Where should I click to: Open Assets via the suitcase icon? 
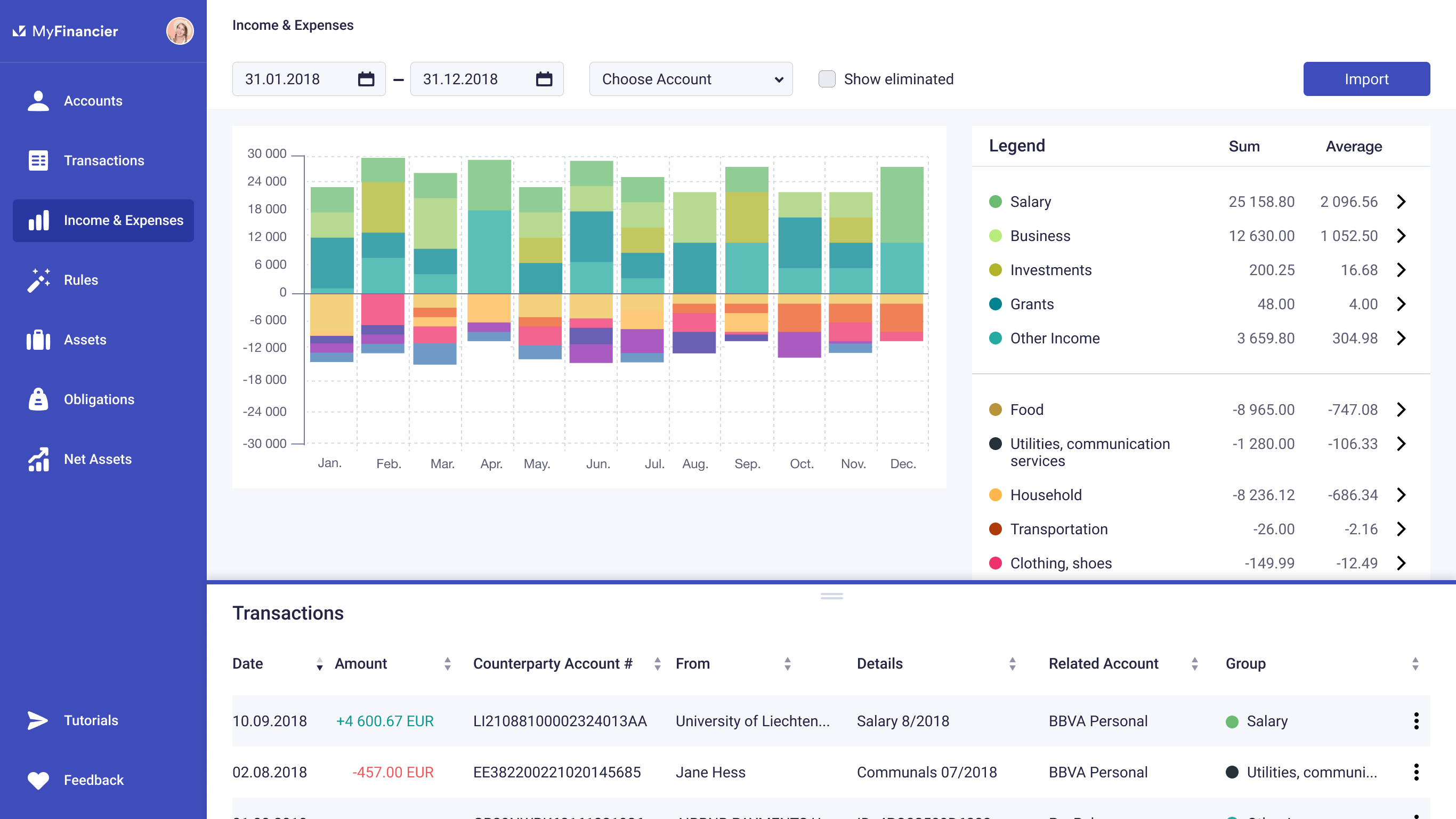coord(38,340)
